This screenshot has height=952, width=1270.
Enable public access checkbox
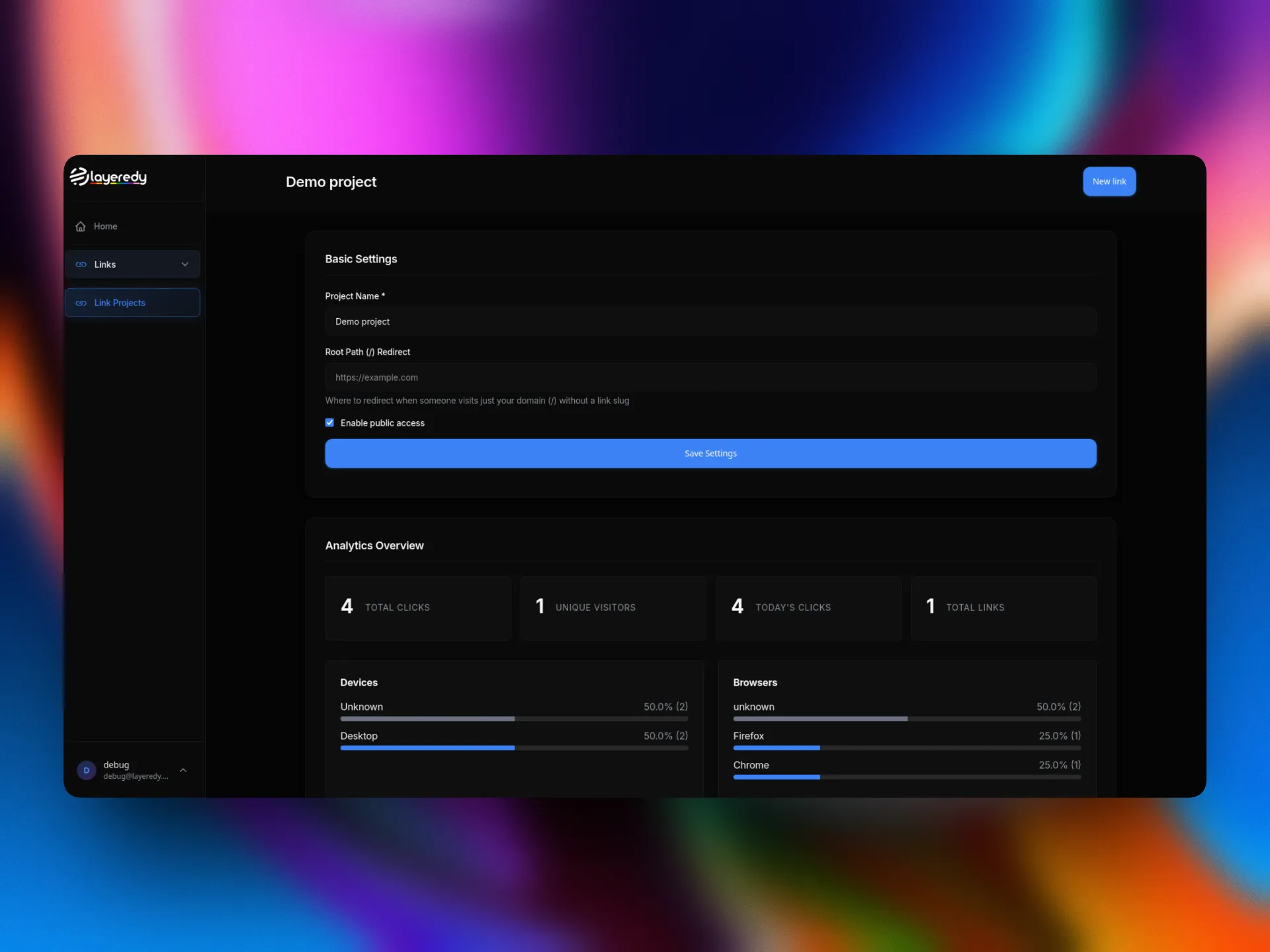coord(329,422)
